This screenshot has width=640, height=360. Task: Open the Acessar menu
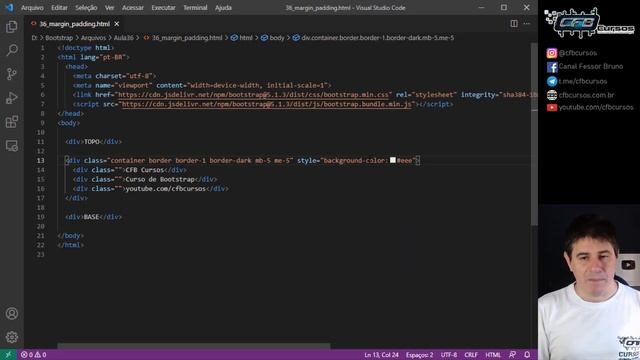coord(133,8)
